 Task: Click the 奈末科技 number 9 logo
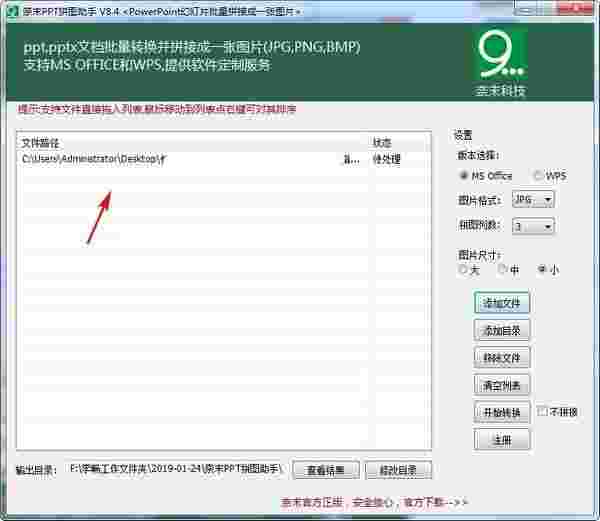tap(501, 54)
